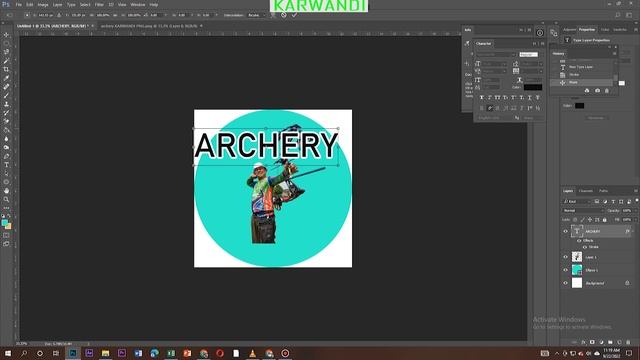Click the Character panel black color swatch
Viewport: 640px width, 360px height.
[x=533, y=87]
